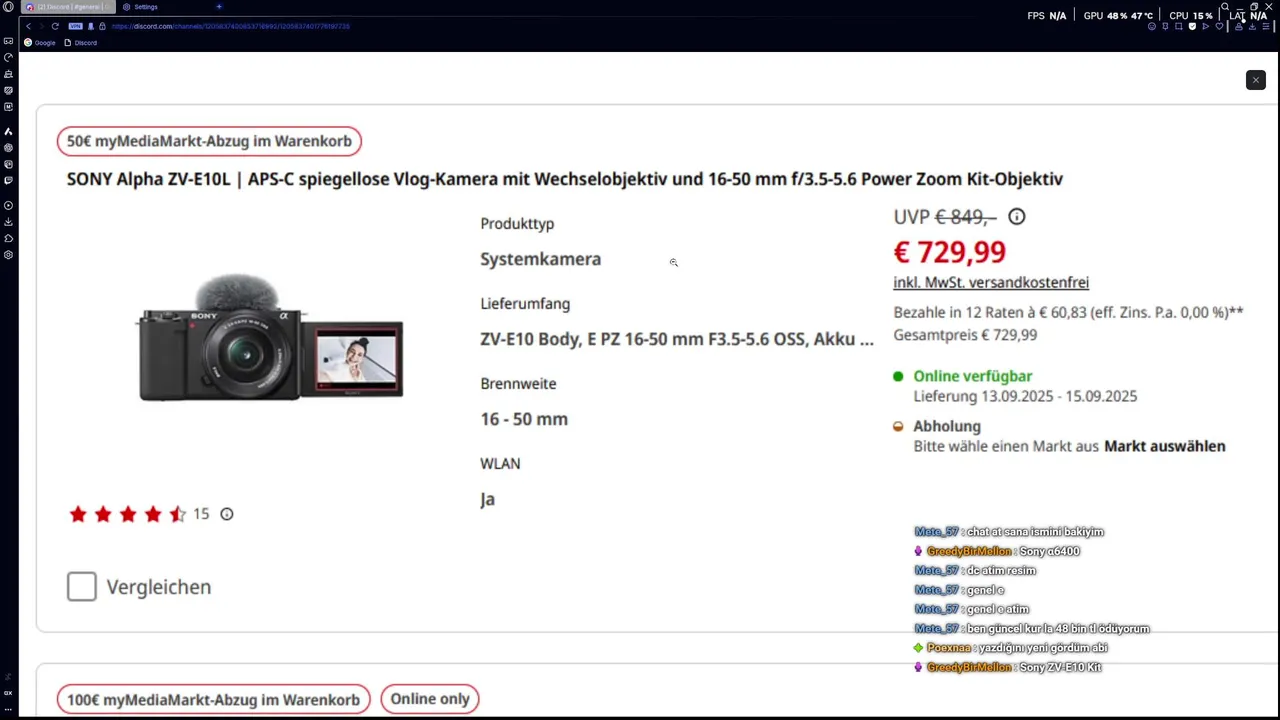Open the My Flow send icon
Viewport: 1280px width, 720px height.
pos(1206,26)
